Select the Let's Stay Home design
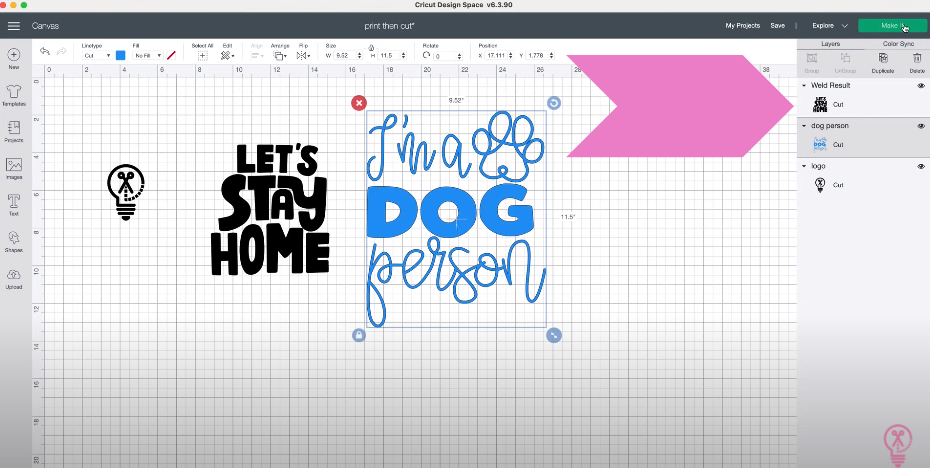Image resolution: width=930 pixels, height=468 pixels. point(270,210)
